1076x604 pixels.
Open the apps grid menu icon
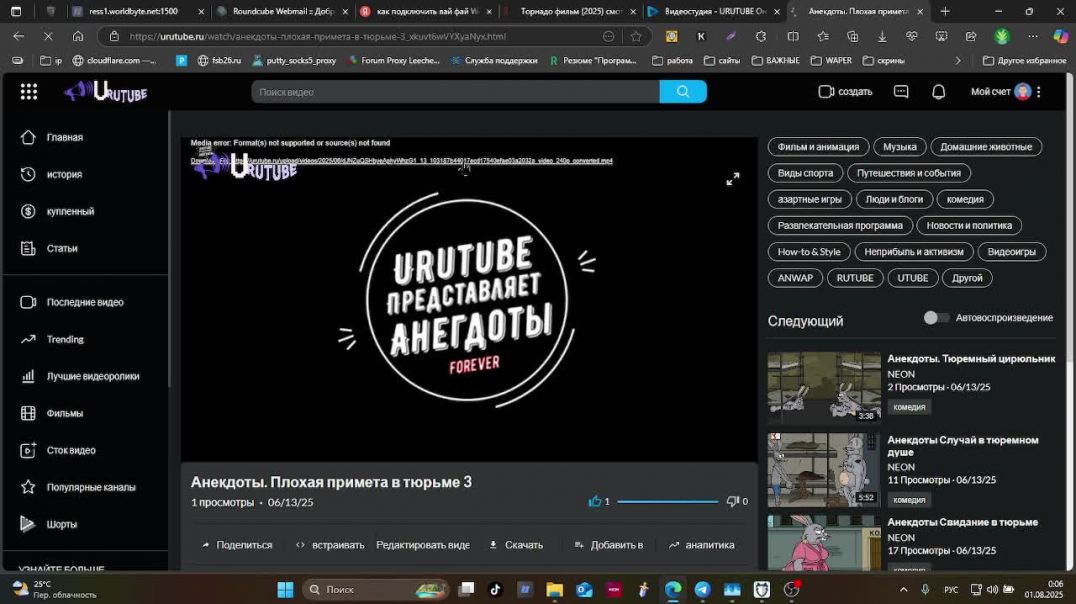[x=29, y=91]
